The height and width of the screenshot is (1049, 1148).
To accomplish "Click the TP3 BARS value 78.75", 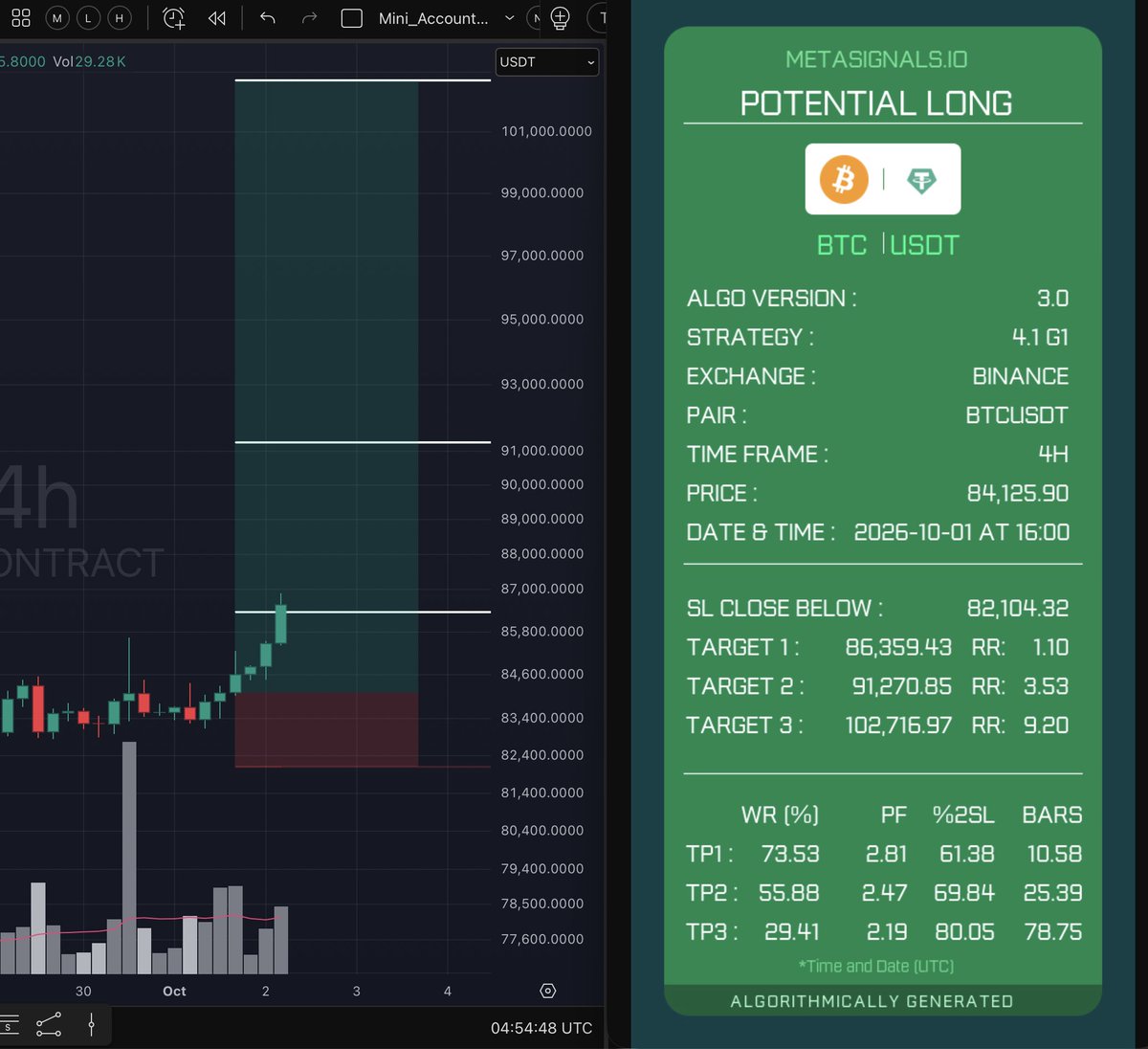I will [x=1053, y=931].
